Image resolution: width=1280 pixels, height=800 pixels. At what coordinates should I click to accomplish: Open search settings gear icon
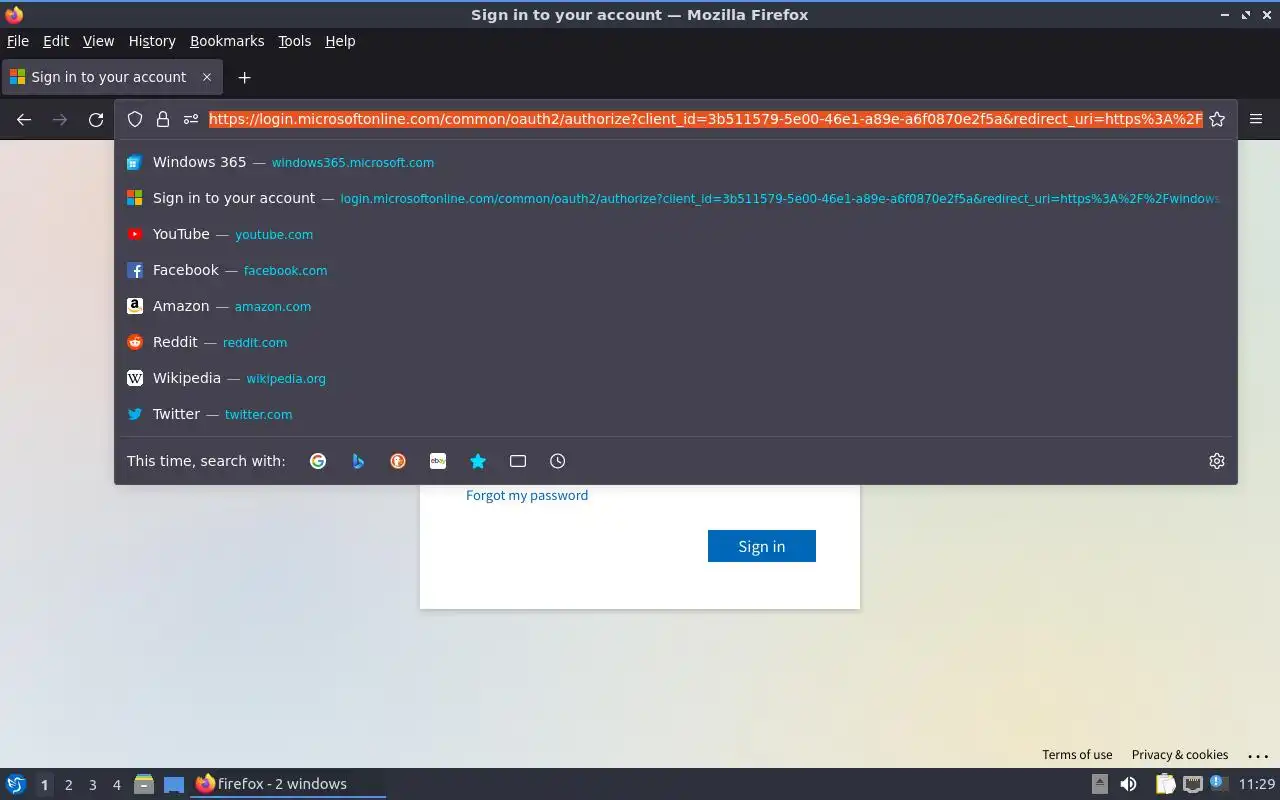(1217, 461)
